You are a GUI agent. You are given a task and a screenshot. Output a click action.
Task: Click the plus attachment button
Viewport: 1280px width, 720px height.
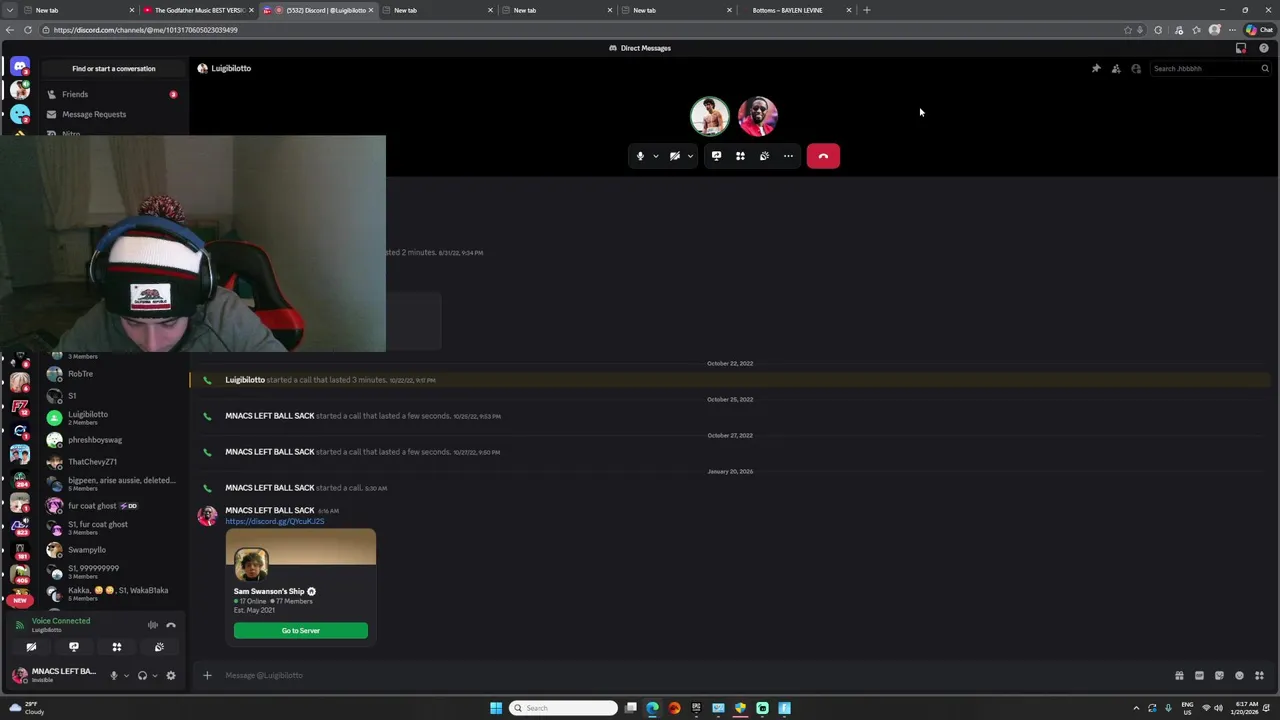pos(207,675)
